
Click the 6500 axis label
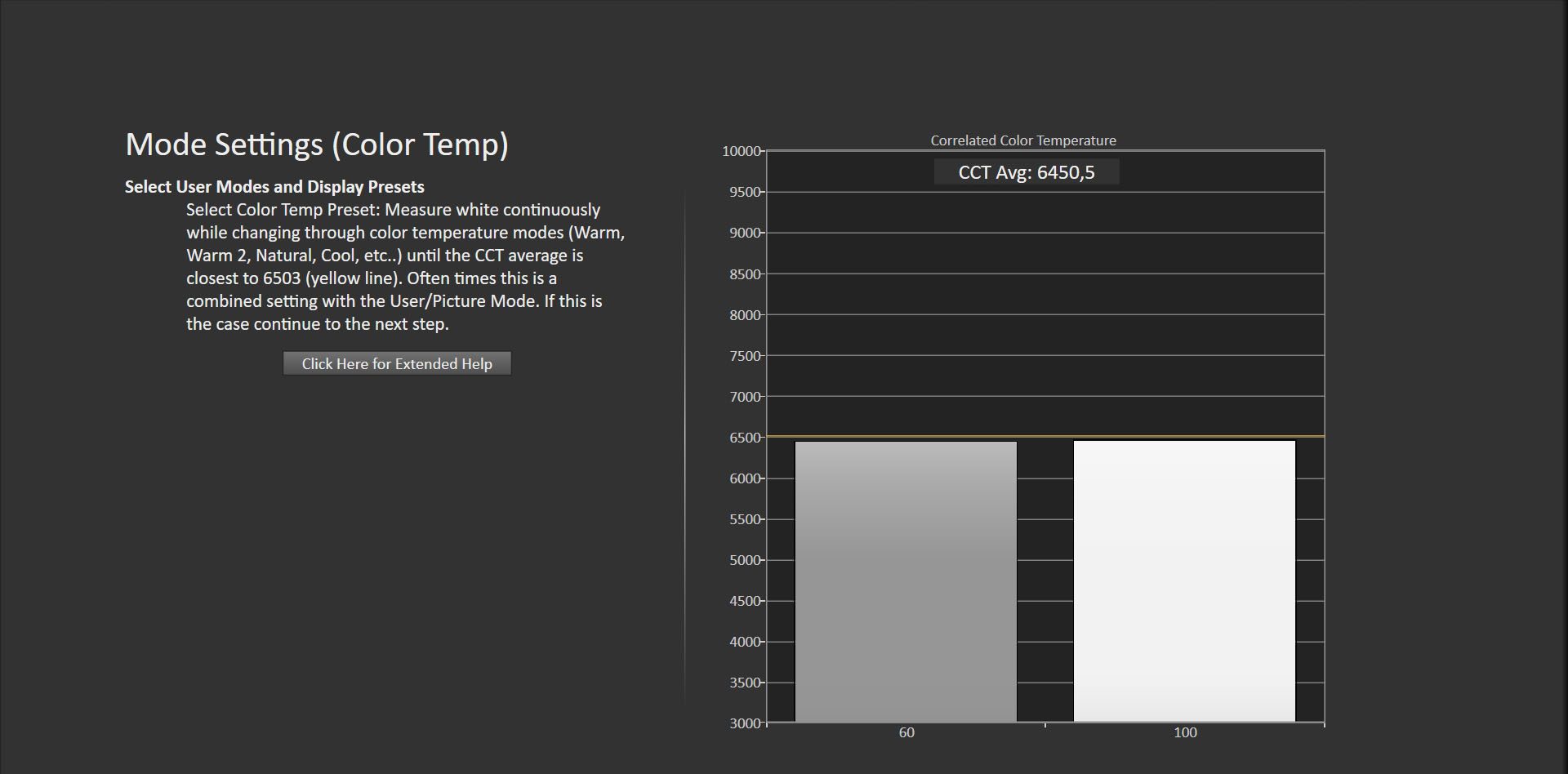click(x=745, y=438)
